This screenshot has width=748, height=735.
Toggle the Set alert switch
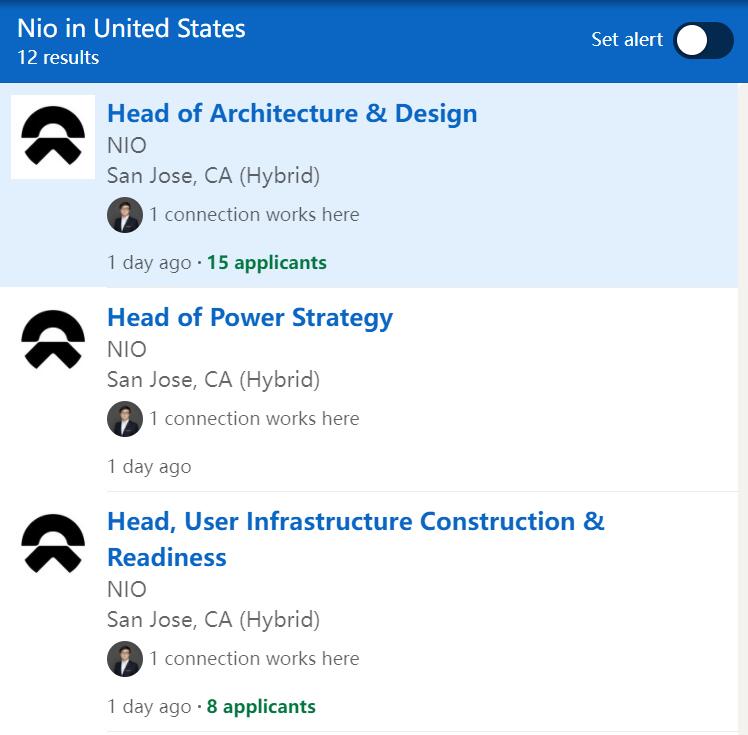[703, 41]
